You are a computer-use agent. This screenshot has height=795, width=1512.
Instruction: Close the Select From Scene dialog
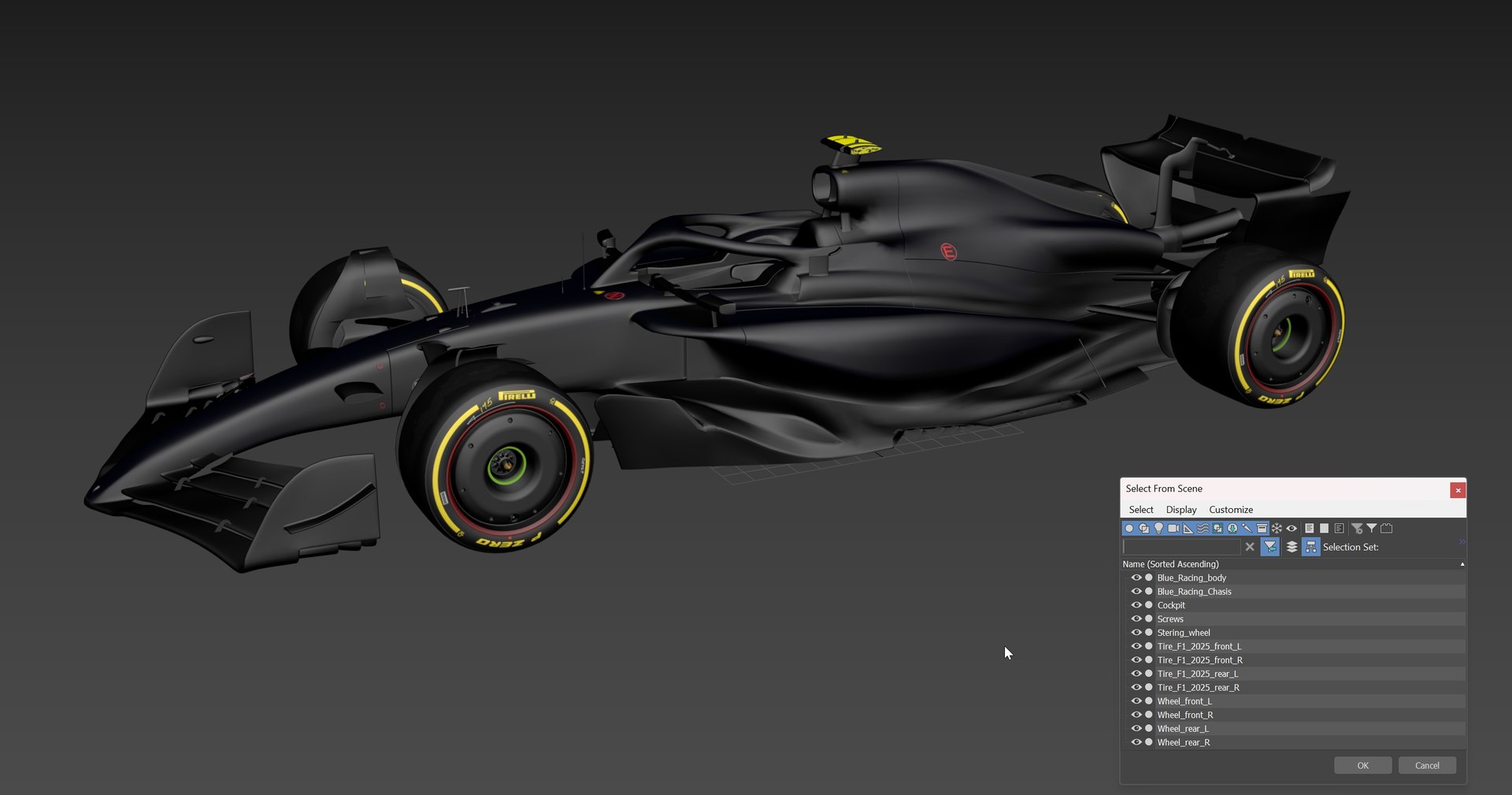click(1458, 490)
